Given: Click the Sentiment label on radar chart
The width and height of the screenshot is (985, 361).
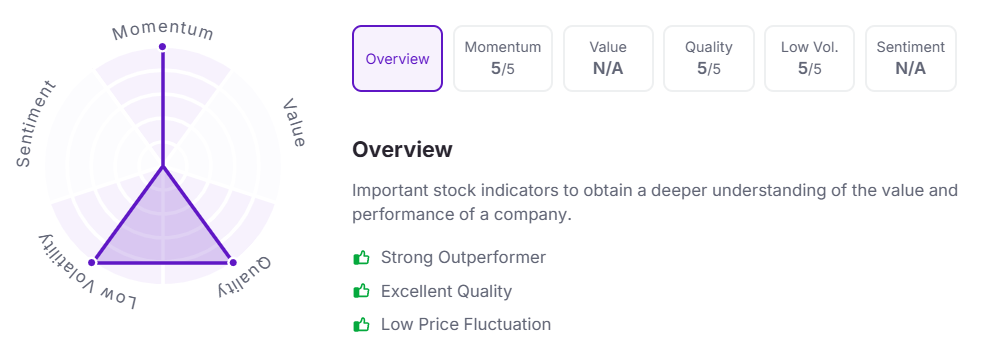Looking at the screenshot, I should pyautogui.click(x=36, y=124).
